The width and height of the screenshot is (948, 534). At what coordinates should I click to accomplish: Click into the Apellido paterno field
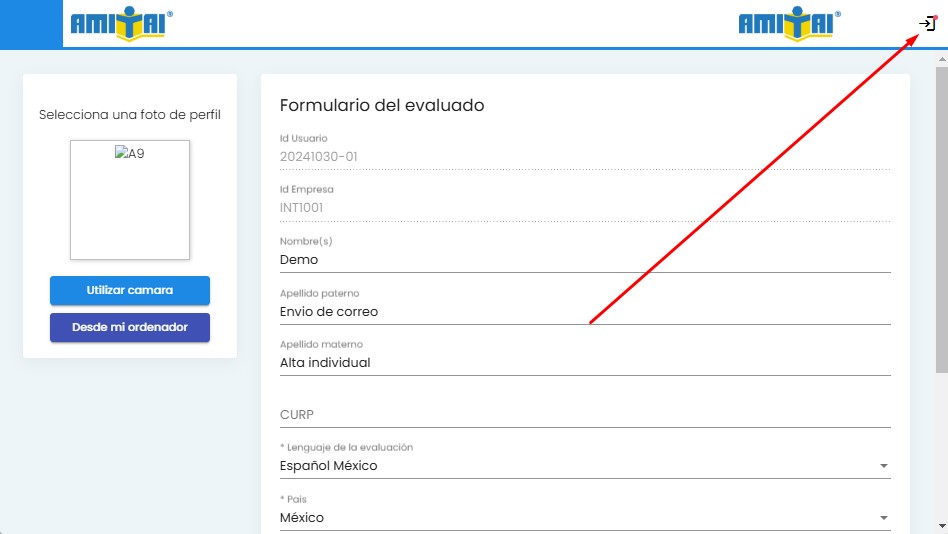(584, 312)
